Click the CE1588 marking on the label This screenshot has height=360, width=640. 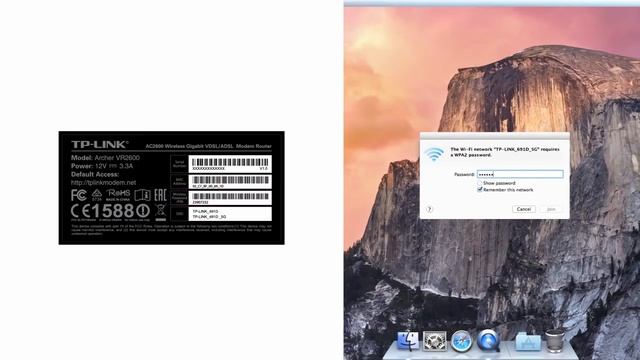(x=110, y=211)
